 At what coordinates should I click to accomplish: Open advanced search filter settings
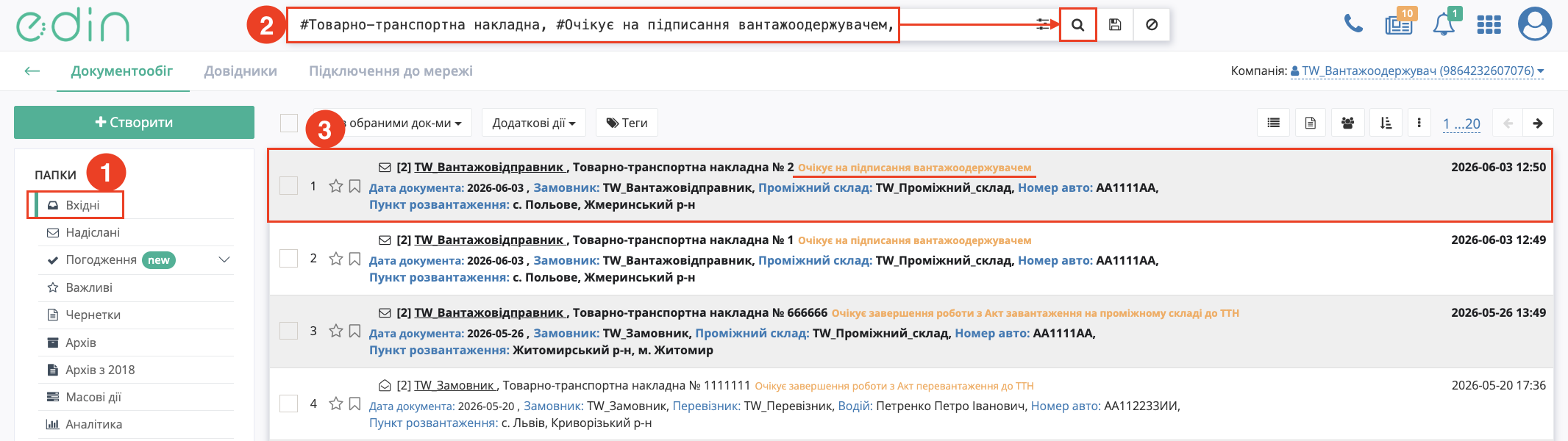[x=1043, y=25]
